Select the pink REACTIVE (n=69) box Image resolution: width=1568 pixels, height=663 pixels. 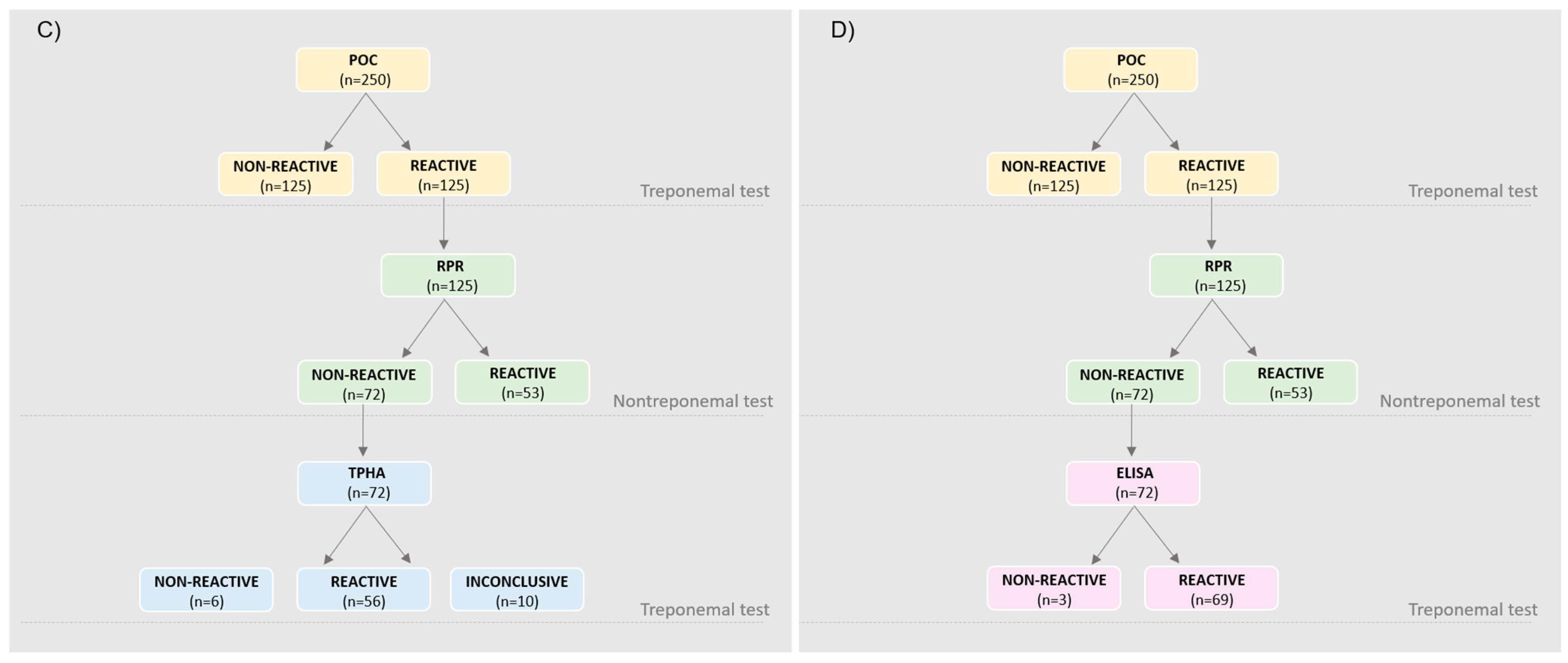coord(1211,588)
